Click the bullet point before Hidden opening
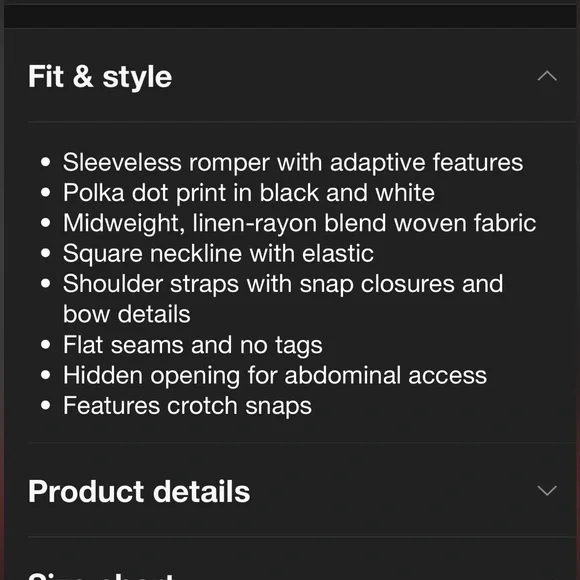Image resolution: width=580 pixels, height=580 pixels. pos(46,375)
